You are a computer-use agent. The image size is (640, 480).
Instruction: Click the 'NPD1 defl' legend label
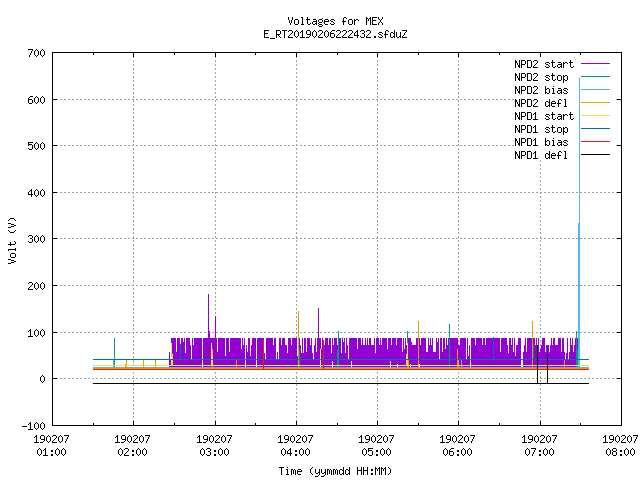(541, 156)
